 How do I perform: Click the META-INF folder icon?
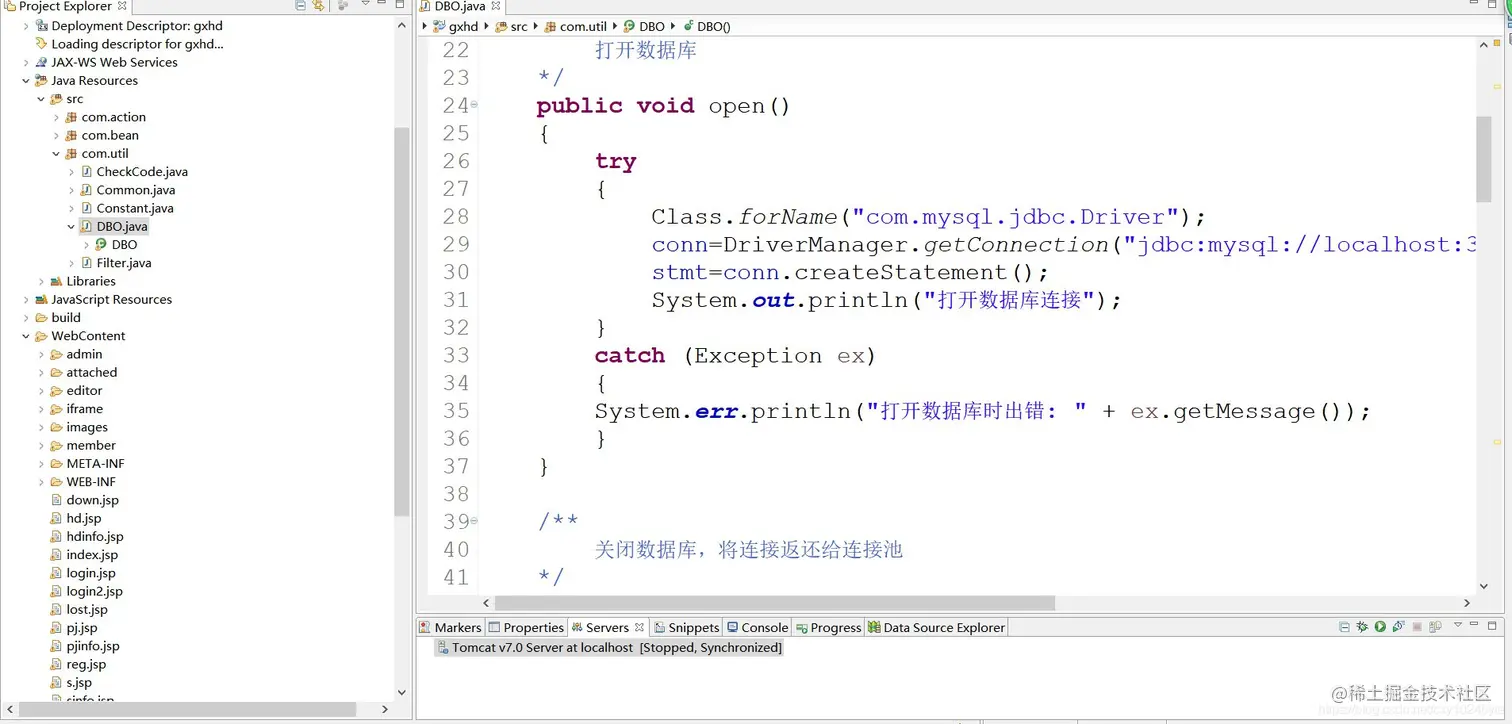pyautogui.click(x=57, y=464)
